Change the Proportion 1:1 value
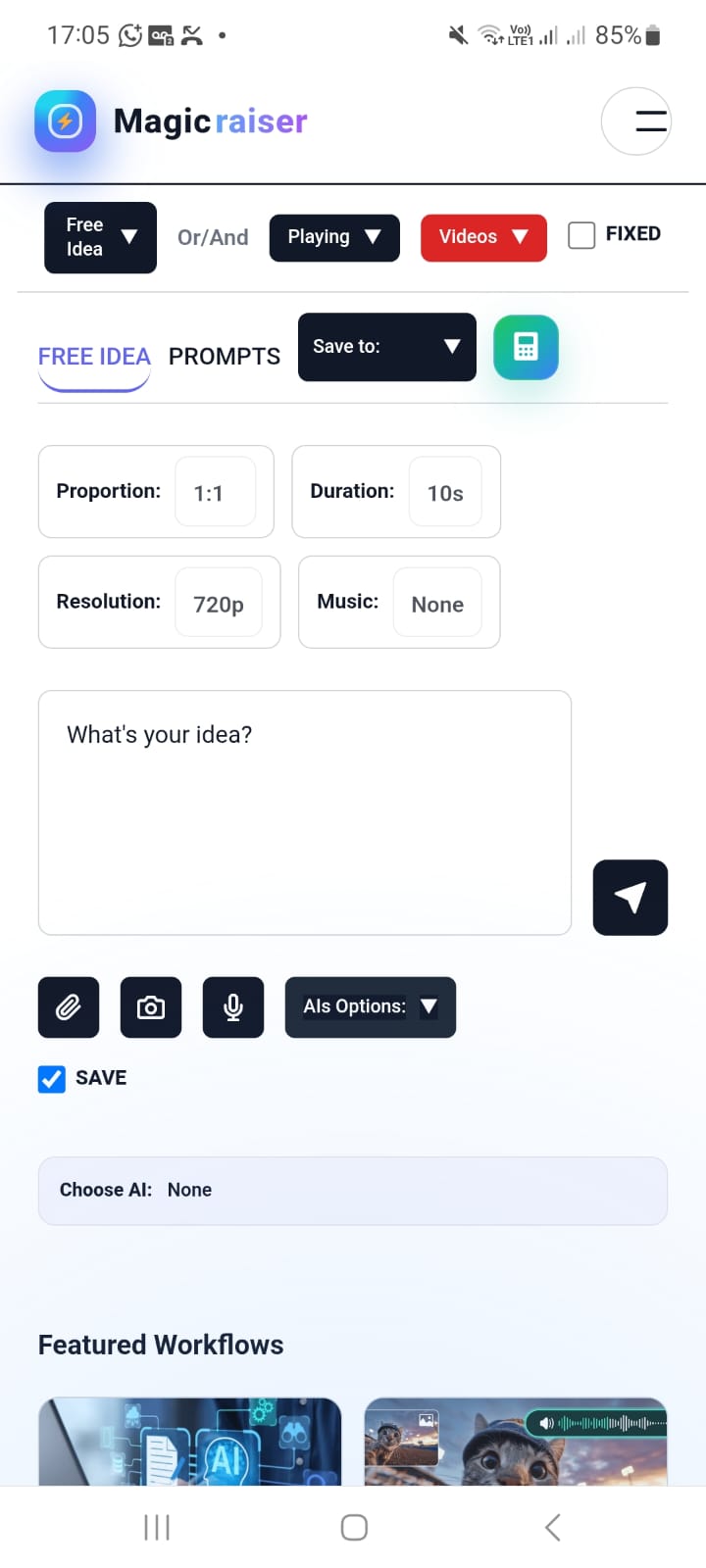This screenshot has height=1568, width=706. (215, 492)
